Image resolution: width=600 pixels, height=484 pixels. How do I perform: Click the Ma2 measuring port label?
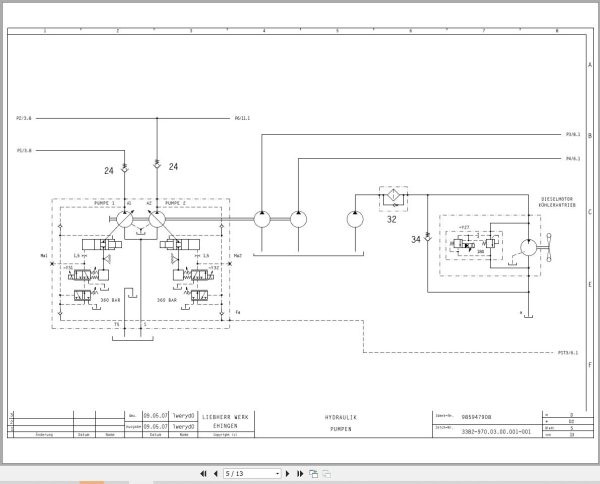coord(238,256)
